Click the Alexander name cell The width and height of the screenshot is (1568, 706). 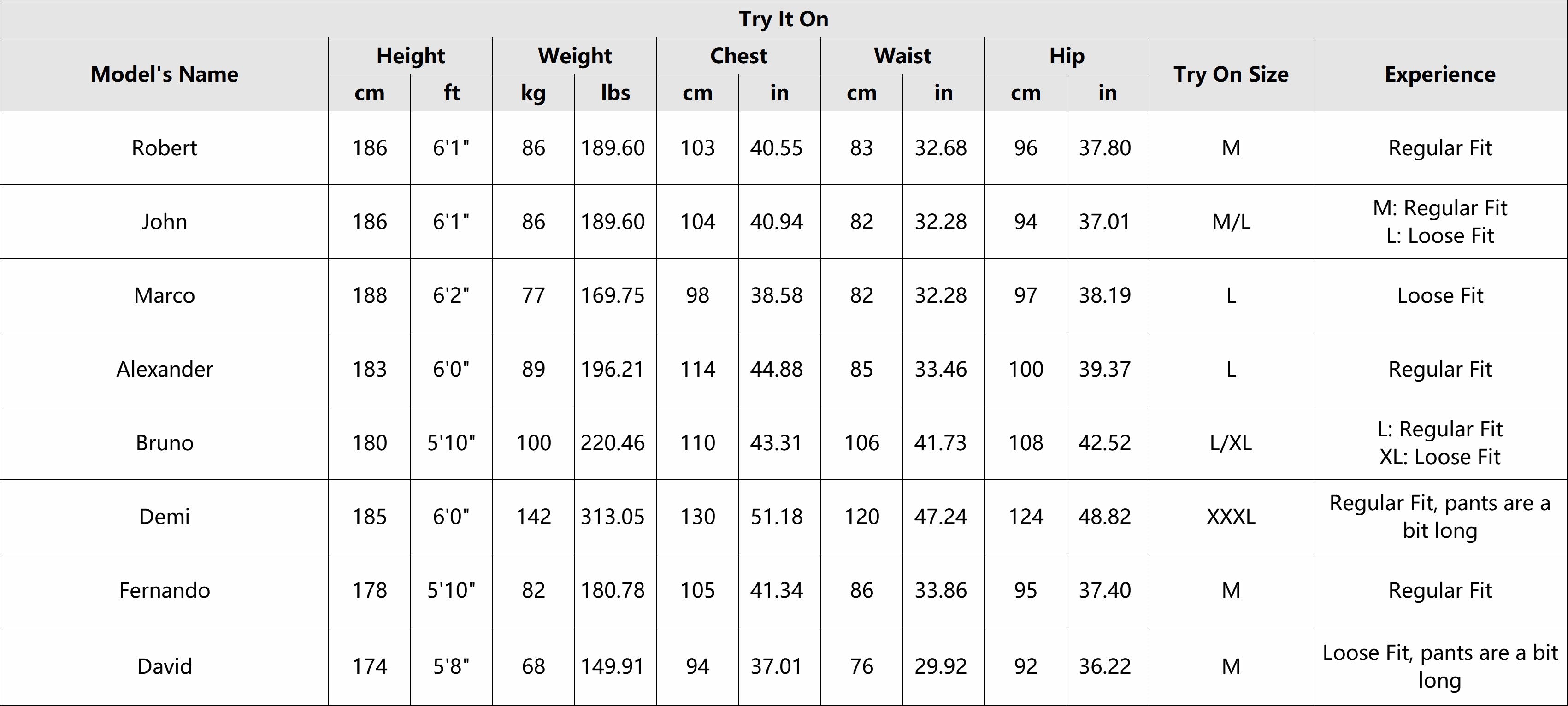click(165, 369)
